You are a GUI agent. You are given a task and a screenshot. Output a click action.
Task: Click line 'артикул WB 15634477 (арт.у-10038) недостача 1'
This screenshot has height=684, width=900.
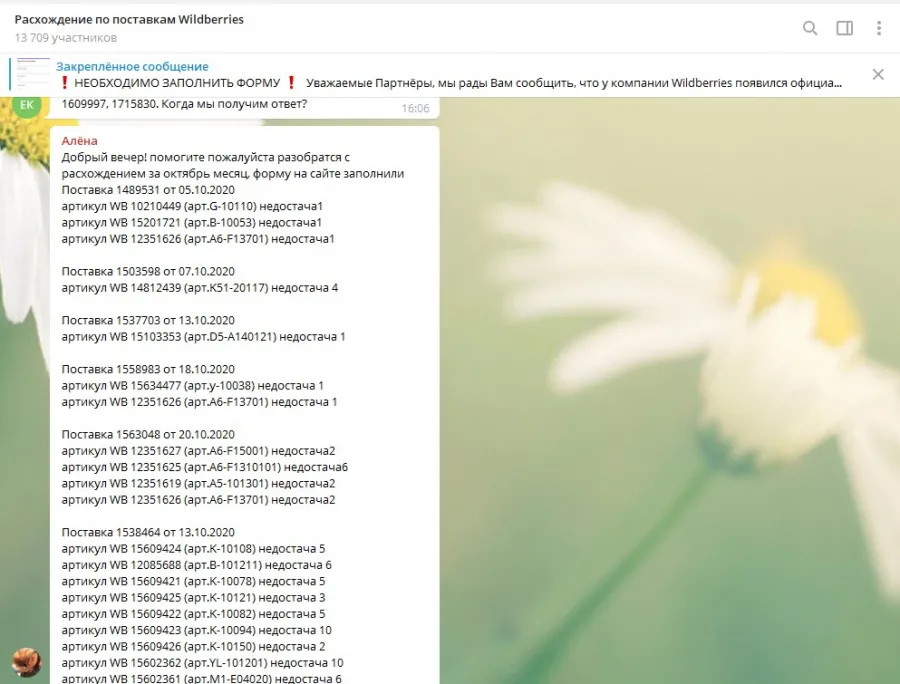pos(192,386)
